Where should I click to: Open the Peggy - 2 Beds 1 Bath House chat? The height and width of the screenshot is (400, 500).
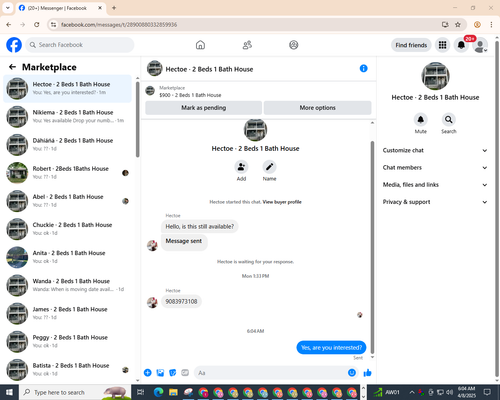pyautogui.click(x=67, y=342)
